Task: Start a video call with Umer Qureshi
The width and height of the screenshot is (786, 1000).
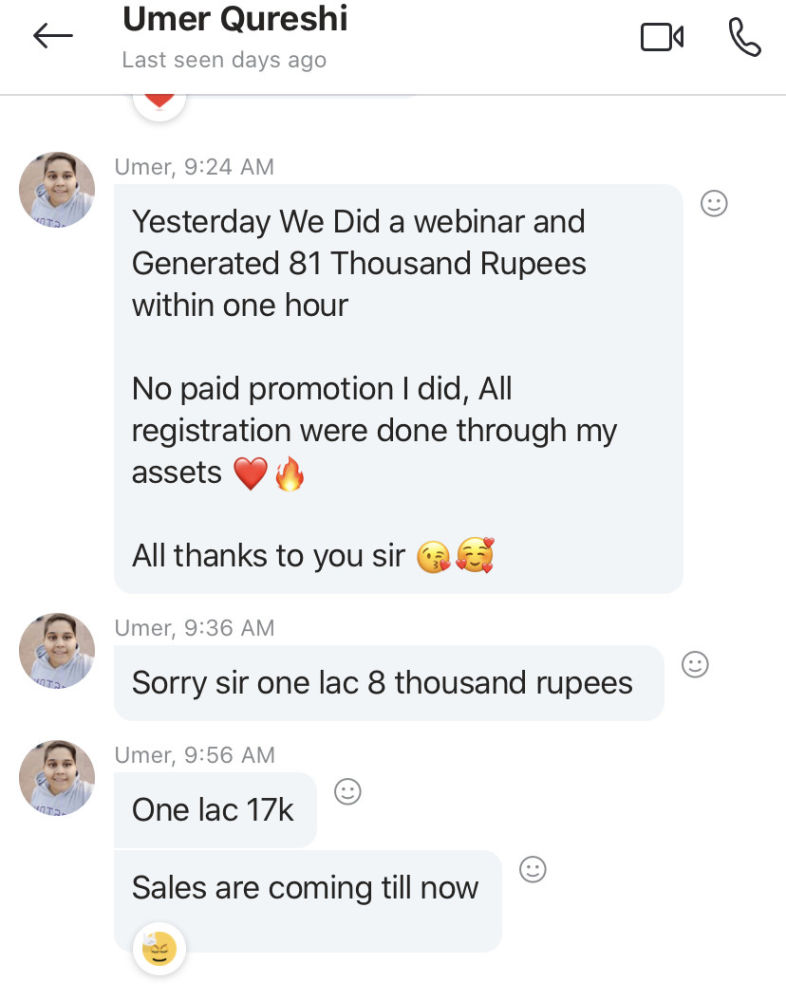Action: (661, 37)
